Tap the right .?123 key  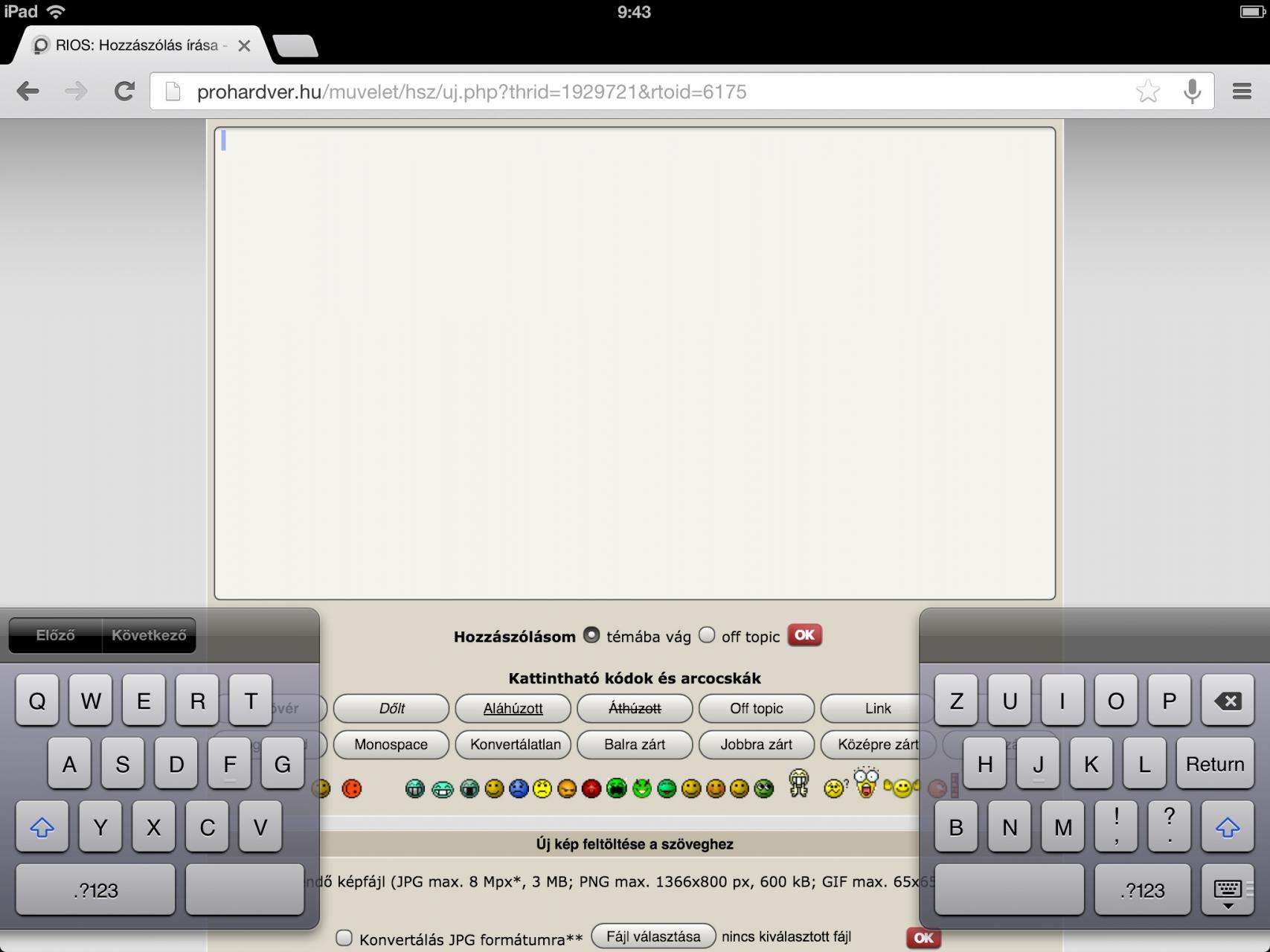point(1143,890)
